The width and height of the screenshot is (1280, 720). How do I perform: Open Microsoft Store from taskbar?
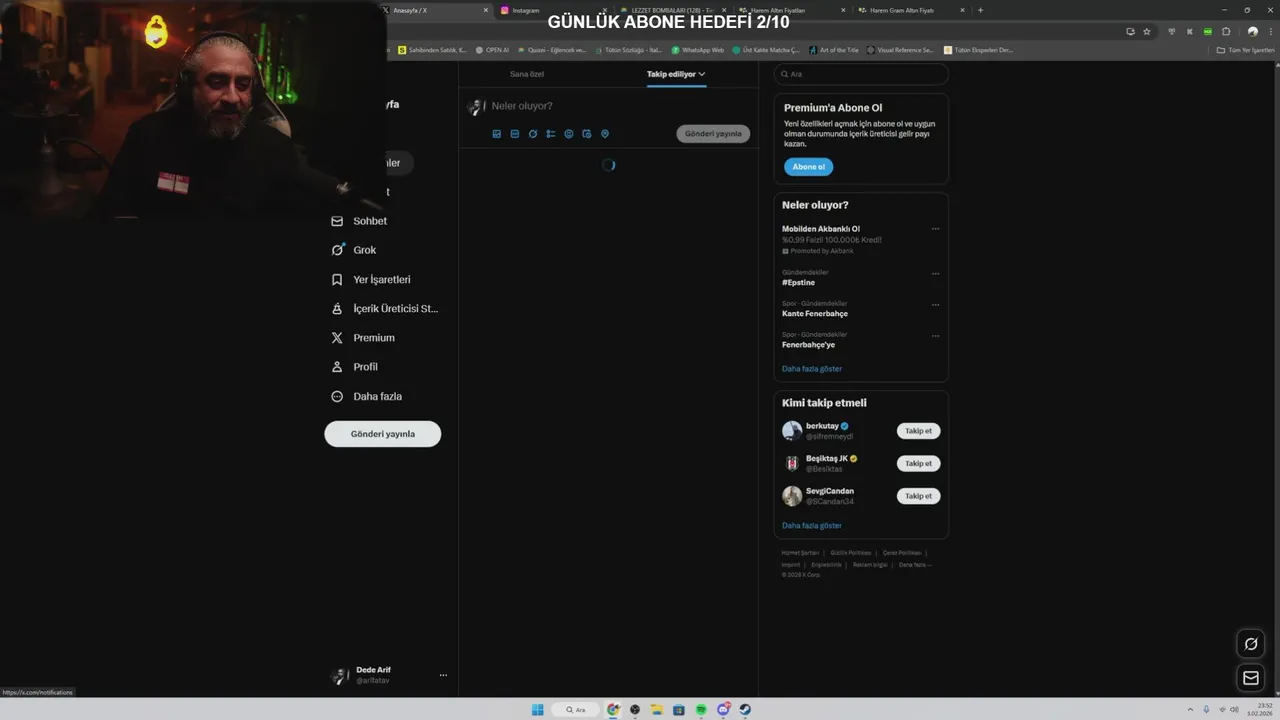(679, 710)
